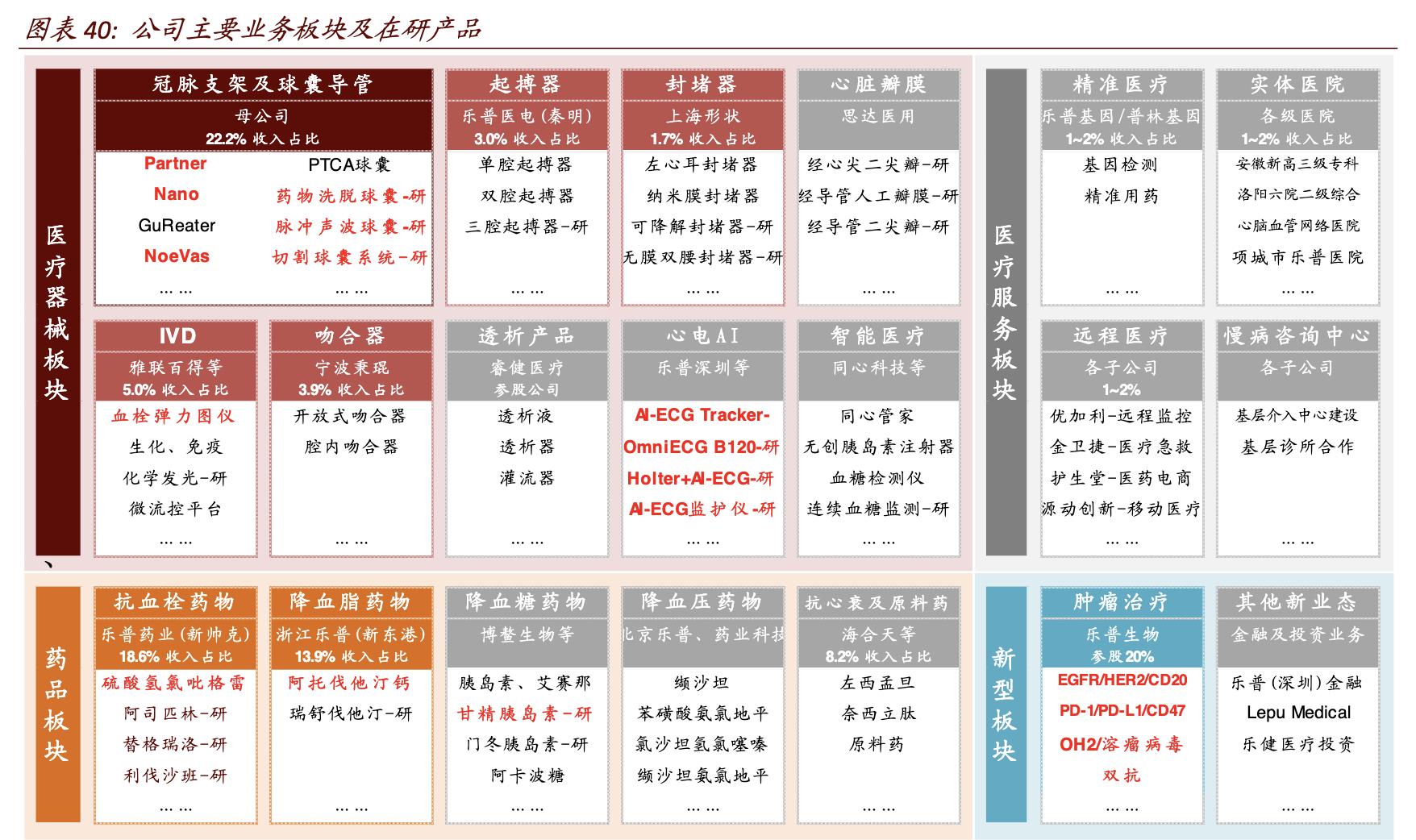Select the AI-ECG Tracker entry
The image size is (1416, 840).
point(701,415)
